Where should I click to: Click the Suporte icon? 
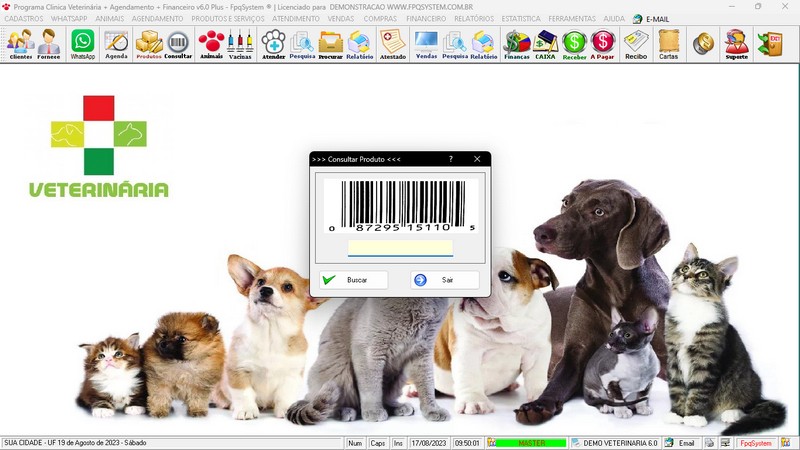tap(736, 43)
